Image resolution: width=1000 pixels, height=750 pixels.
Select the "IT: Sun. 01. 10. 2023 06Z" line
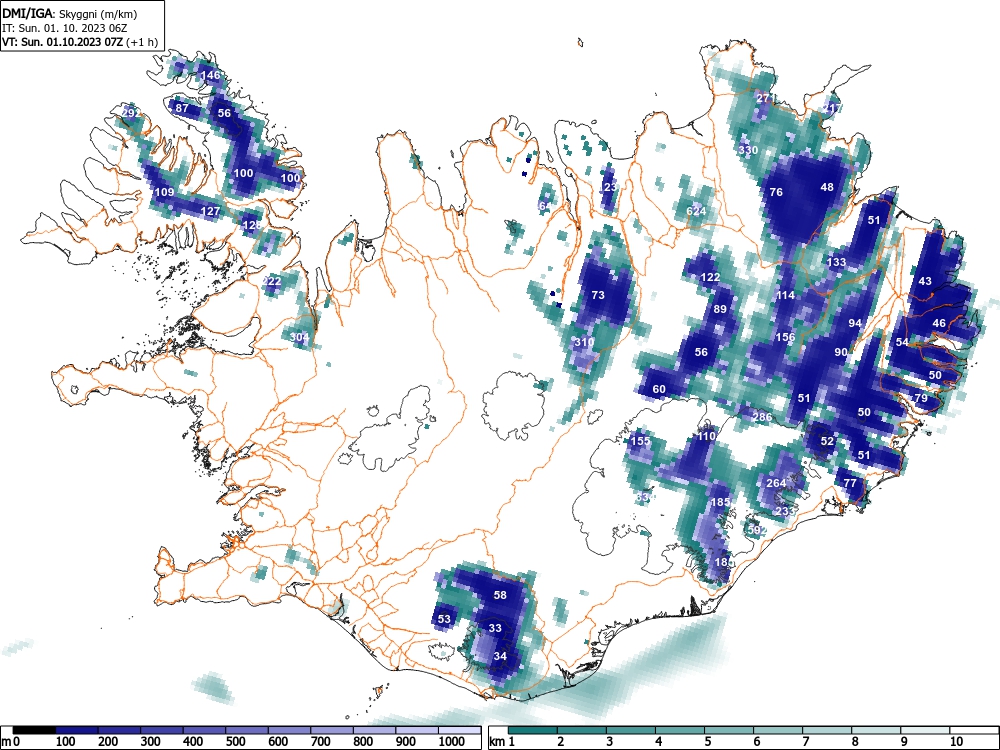[x=62, y=28]
